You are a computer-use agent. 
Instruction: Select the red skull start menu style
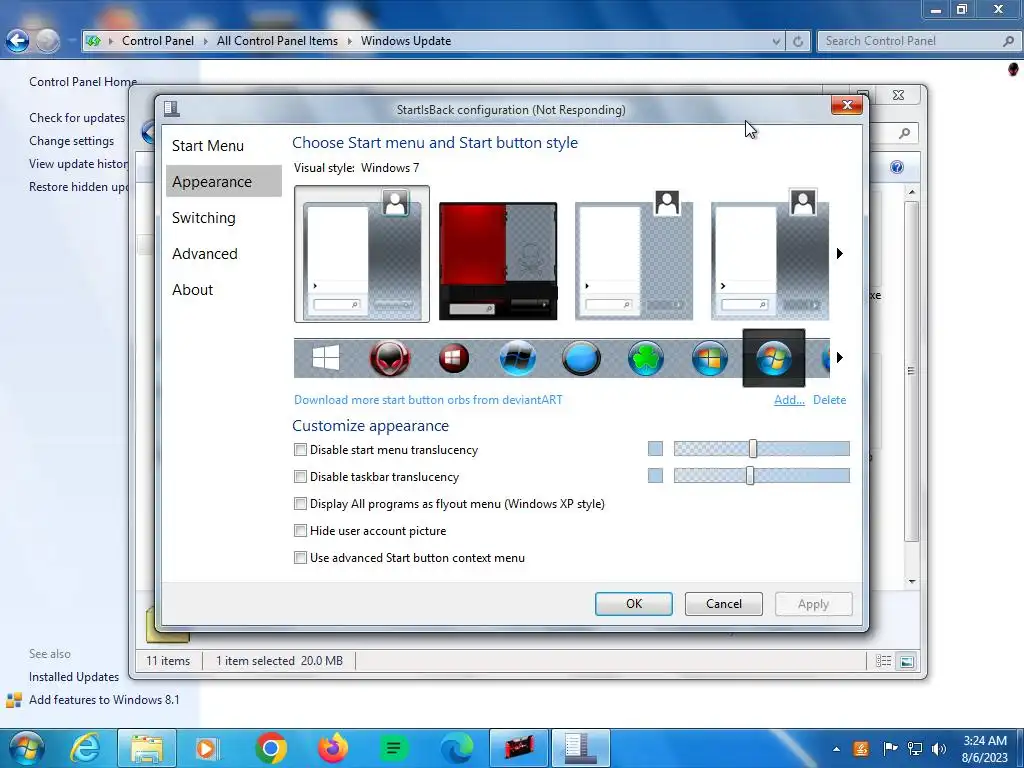click(x=498, y=261)
